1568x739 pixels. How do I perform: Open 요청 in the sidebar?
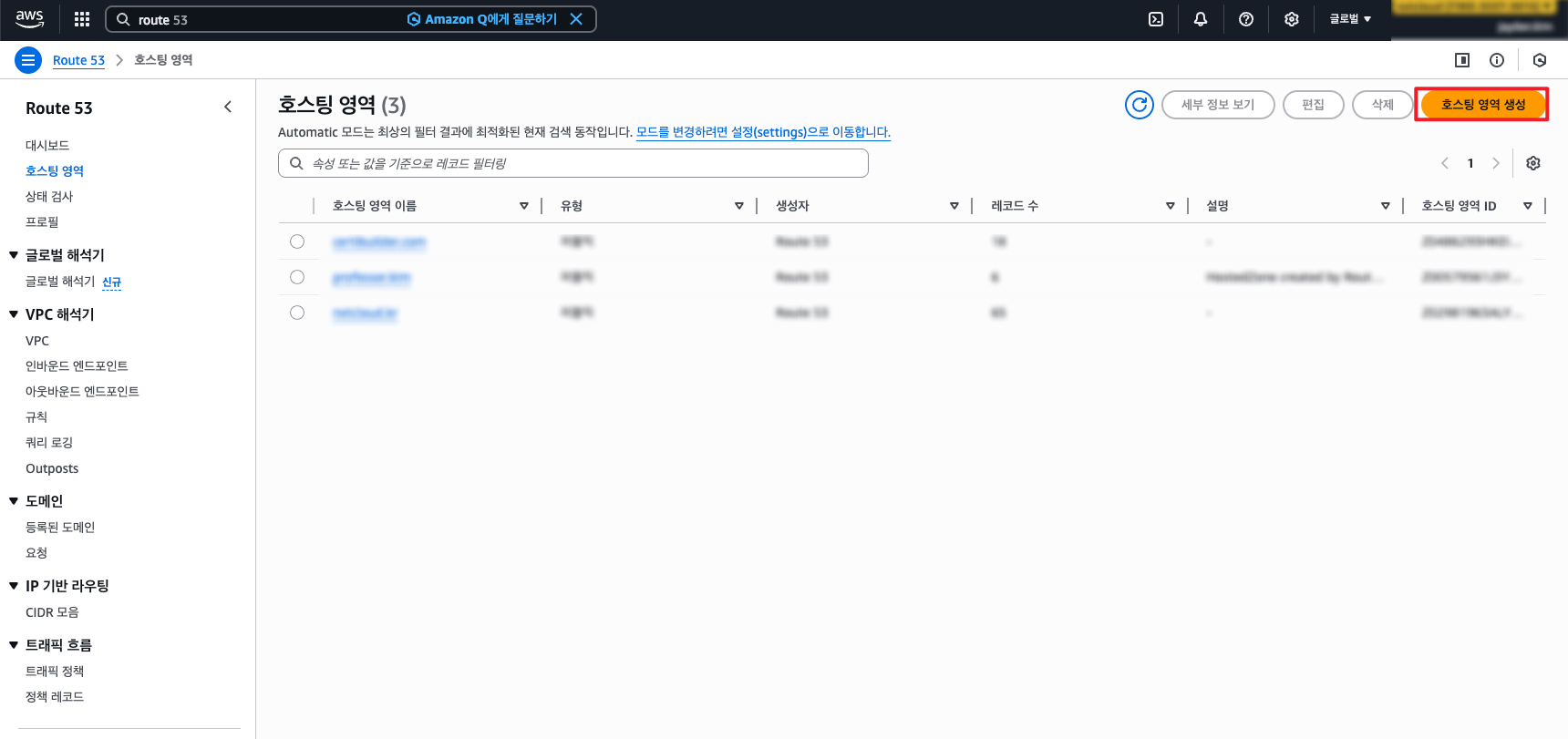click(36, 552)
